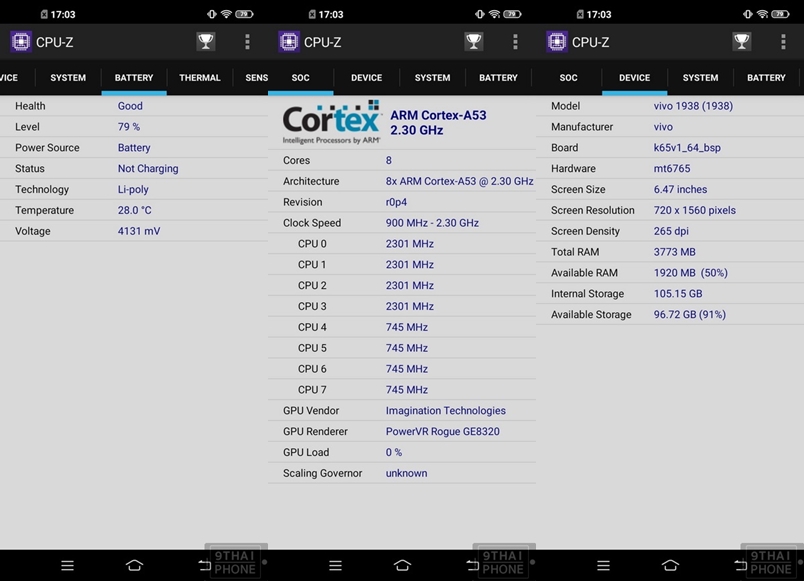
Task: Tap the CPU-Z app icon on the middle screen
Action: tap(289, 42)
